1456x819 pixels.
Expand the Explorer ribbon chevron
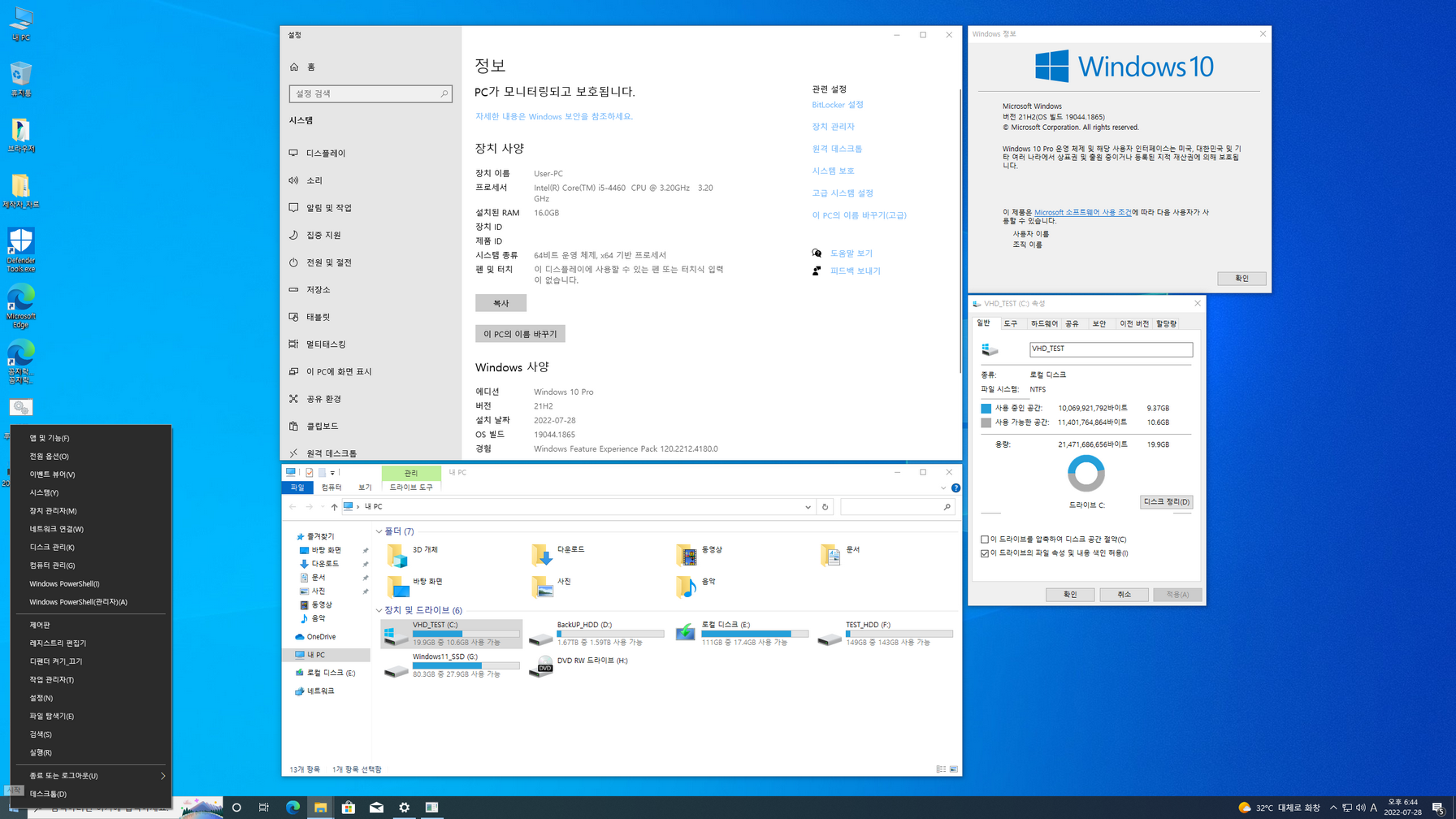(942, 487)
